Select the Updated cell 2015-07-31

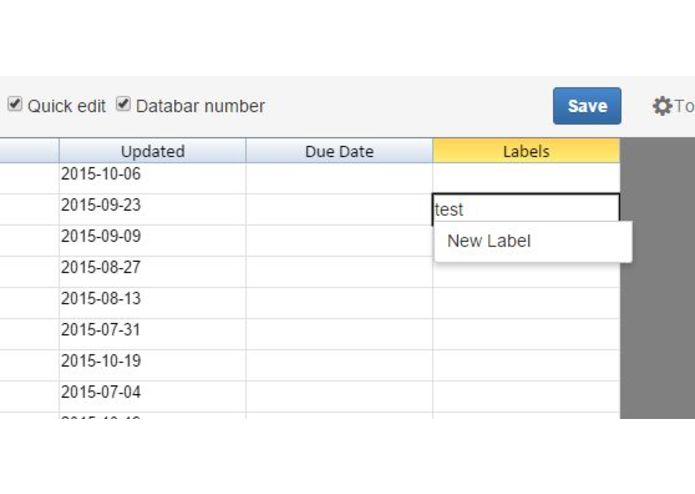point(152,334)
